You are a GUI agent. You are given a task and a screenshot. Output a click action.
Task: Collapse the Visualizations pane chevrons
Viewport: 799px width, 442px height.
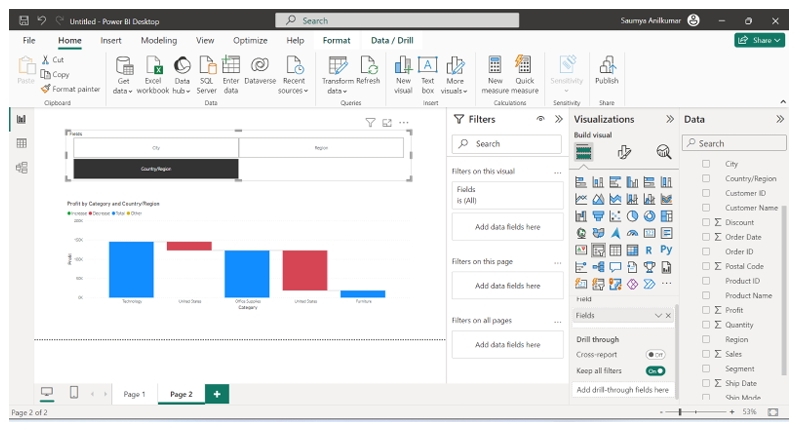670,119
